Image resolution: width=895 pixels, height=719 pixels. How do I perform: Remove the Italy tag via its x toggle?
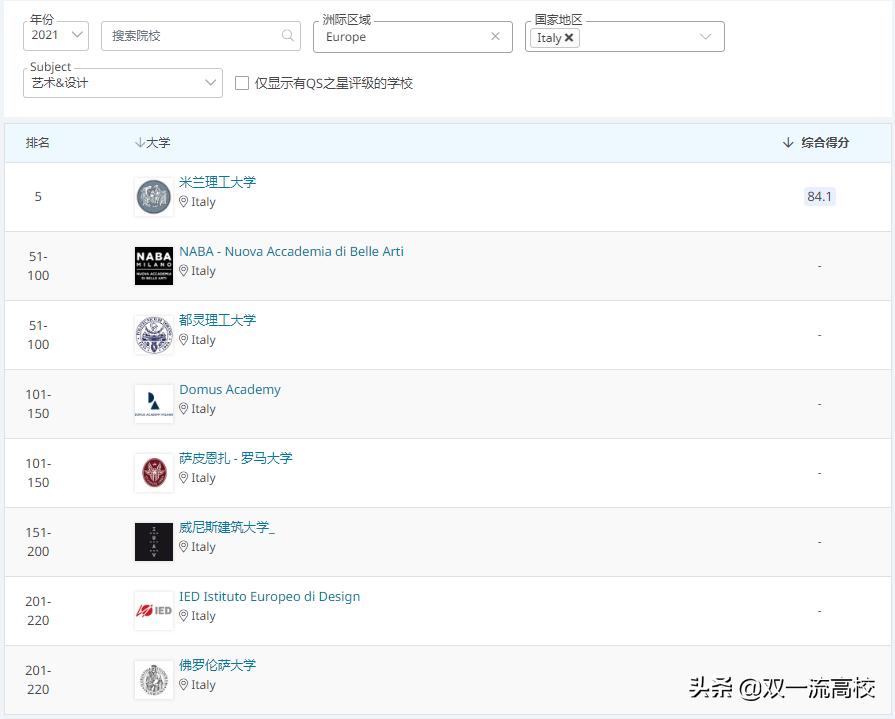coord(566,37)
